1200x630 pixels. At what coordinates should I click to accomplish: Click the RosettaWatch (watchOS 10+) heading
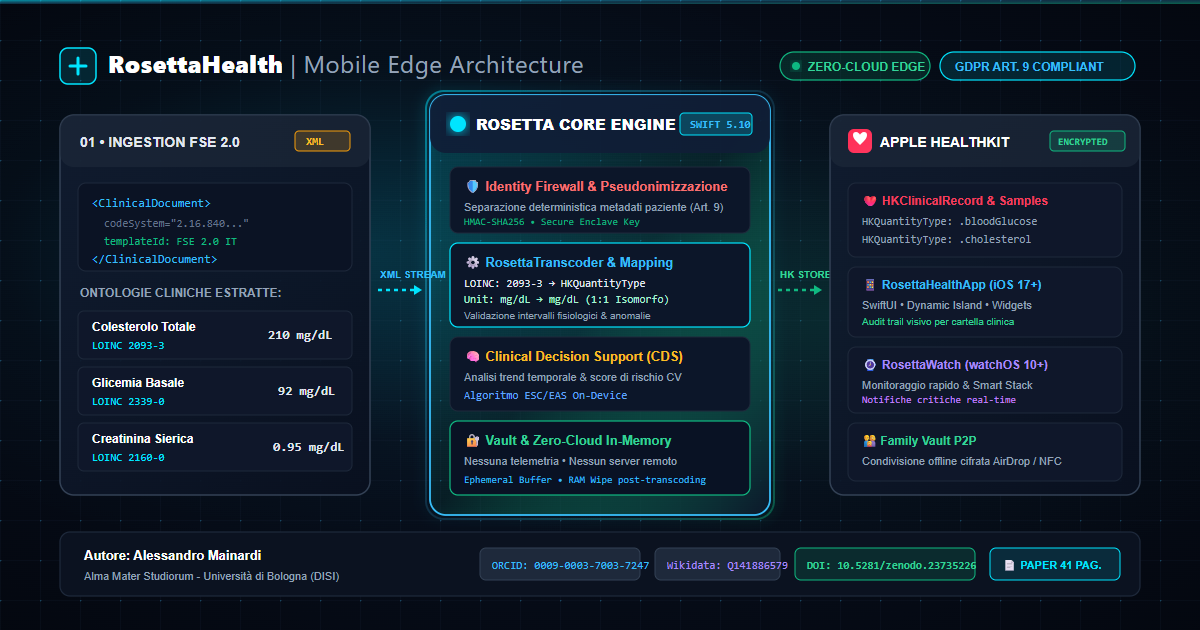click(x=965, y=365)
